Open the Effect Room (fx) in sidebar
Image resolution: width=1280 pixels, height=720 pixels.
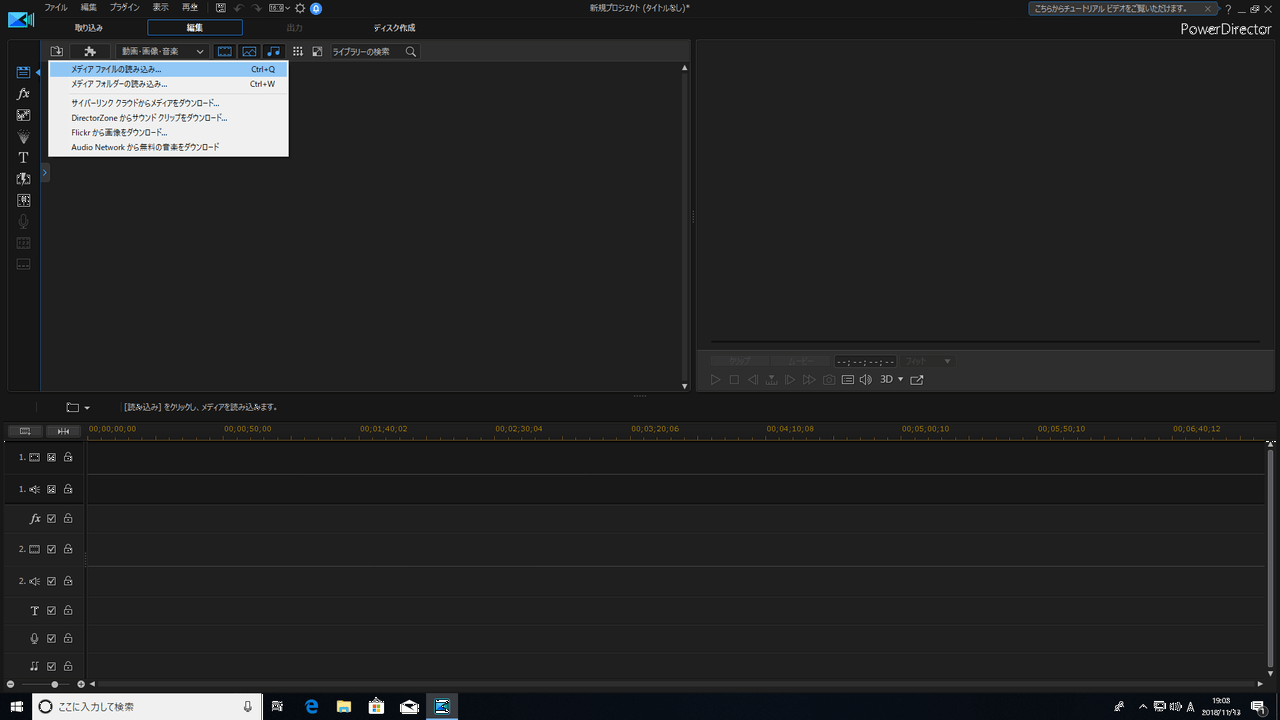[23, 94]
